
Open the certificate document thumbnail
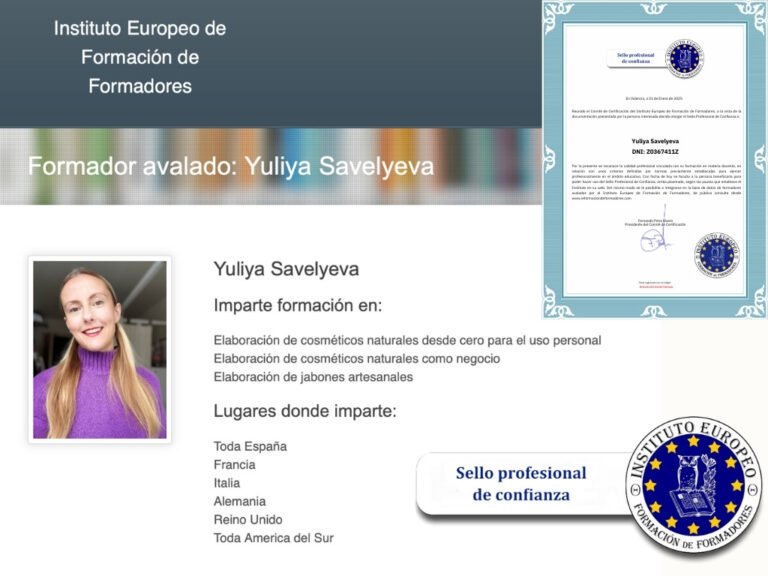(654, 160)
